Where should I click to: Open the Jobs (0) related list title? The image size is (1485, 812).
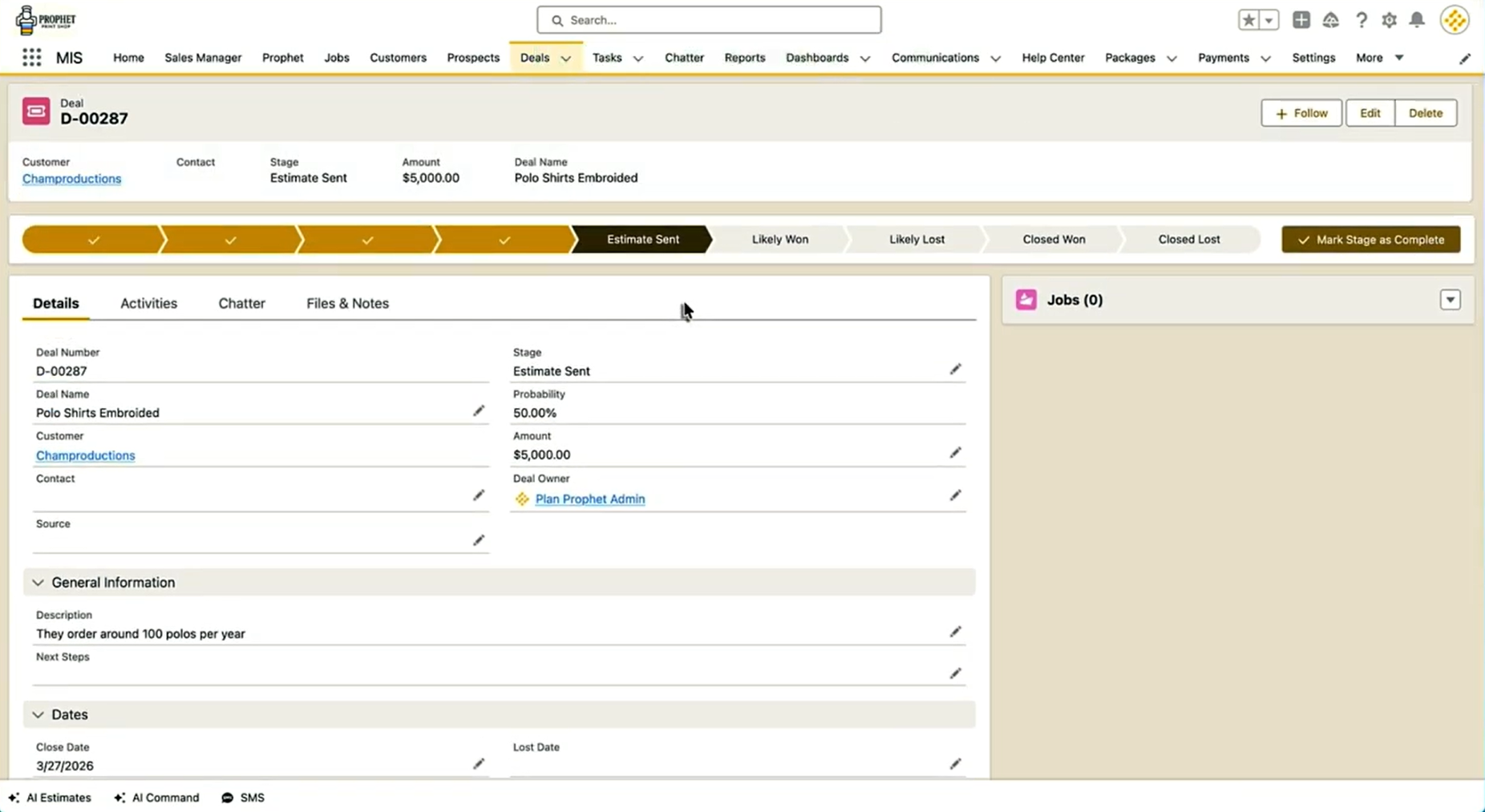click(x=1074, y=300)
